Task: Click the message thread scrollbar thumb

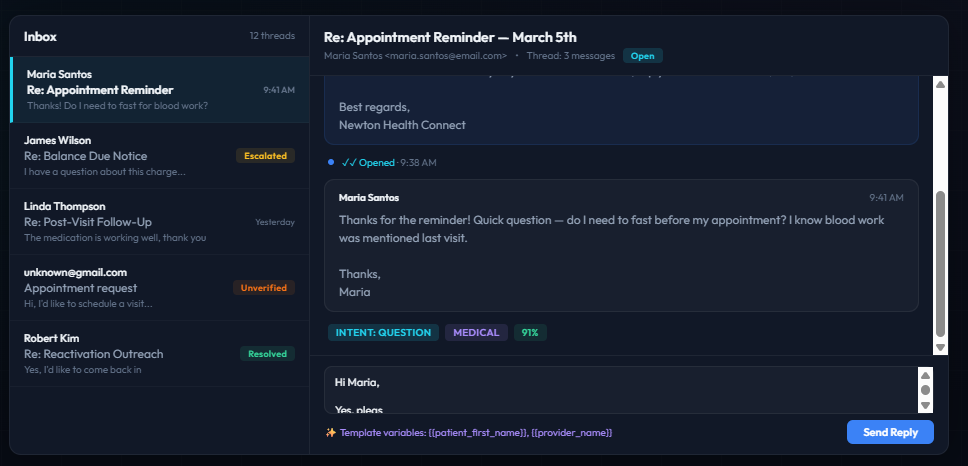Action: pyautogui.click(x=940, y=263)
